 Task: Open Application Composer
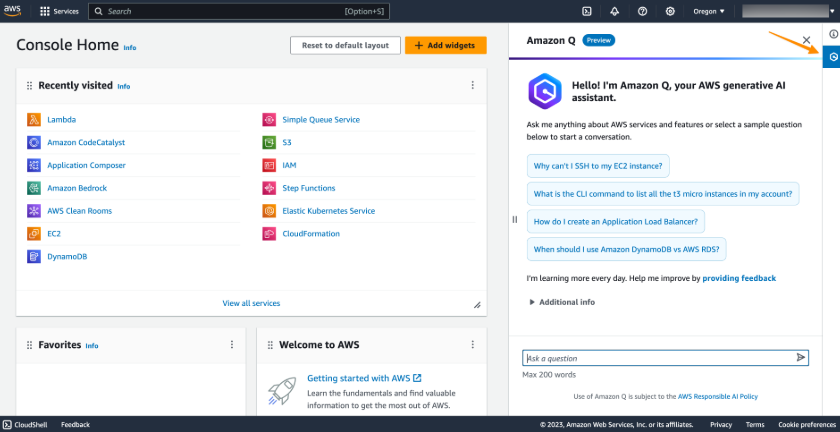(86, 165)
